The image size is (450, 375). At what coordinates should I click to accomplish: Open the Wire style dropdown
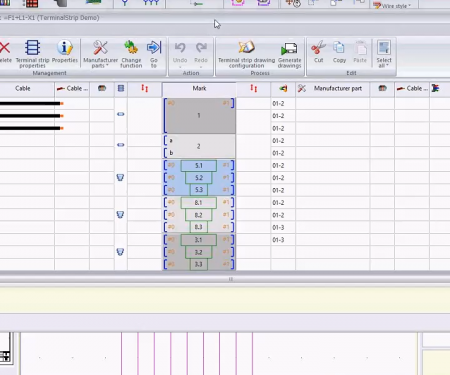[392, 5]
